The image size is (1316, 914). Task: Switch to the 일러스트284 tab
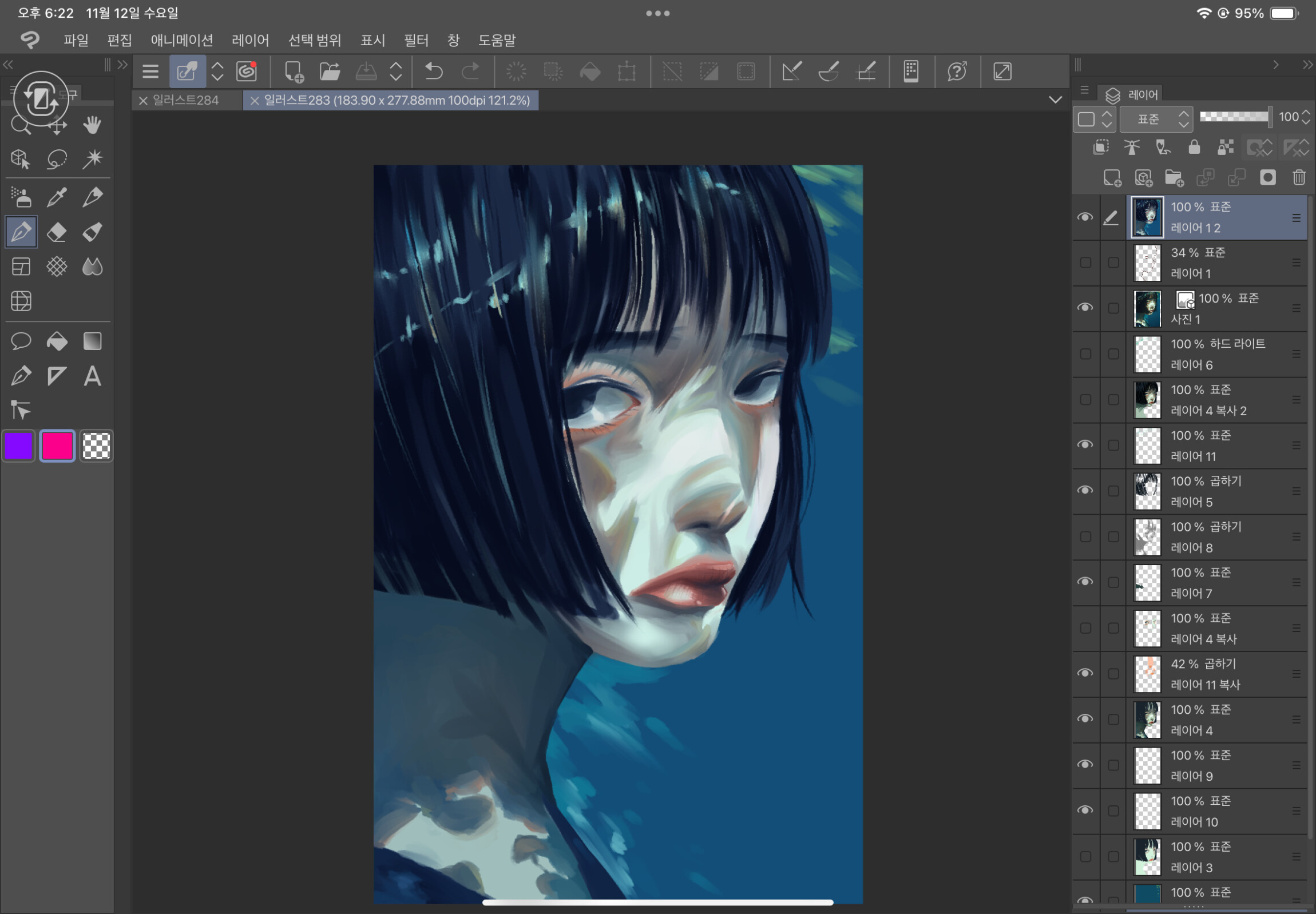click(185, 100)
